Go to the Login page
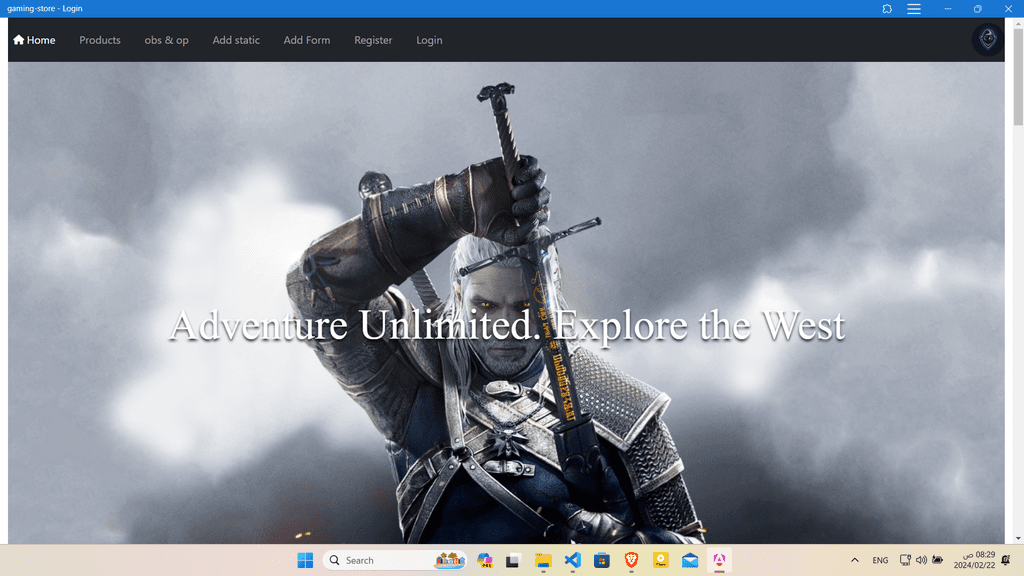 pos(429,40)
